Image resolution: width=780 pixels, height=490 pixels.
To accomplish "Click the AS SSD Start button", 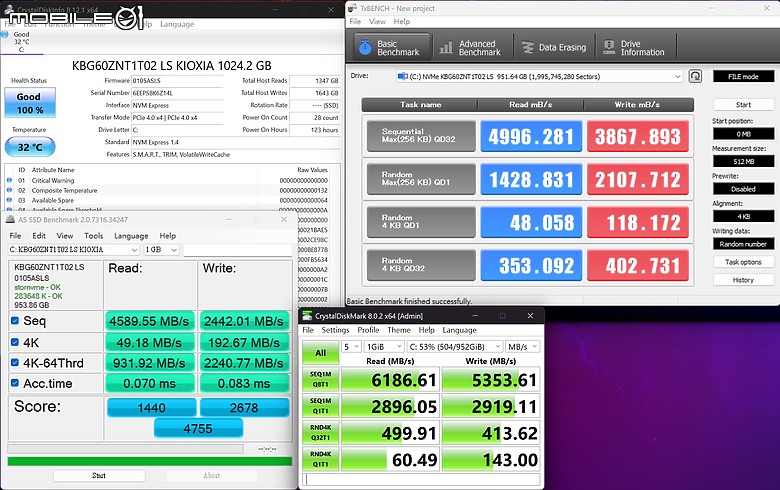I will point(99,476).
